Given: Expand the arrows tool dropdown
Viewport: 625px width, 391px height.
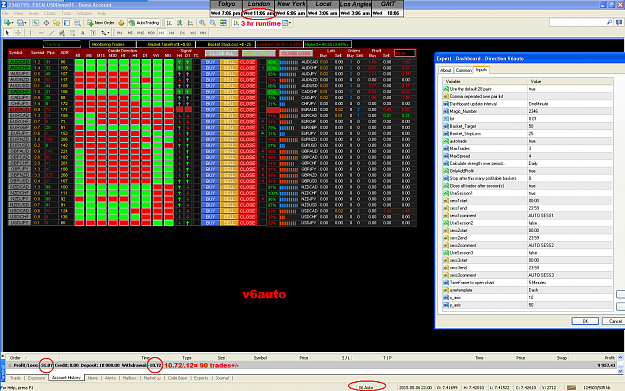Looking at the screenshot, I should coord(108,33).
